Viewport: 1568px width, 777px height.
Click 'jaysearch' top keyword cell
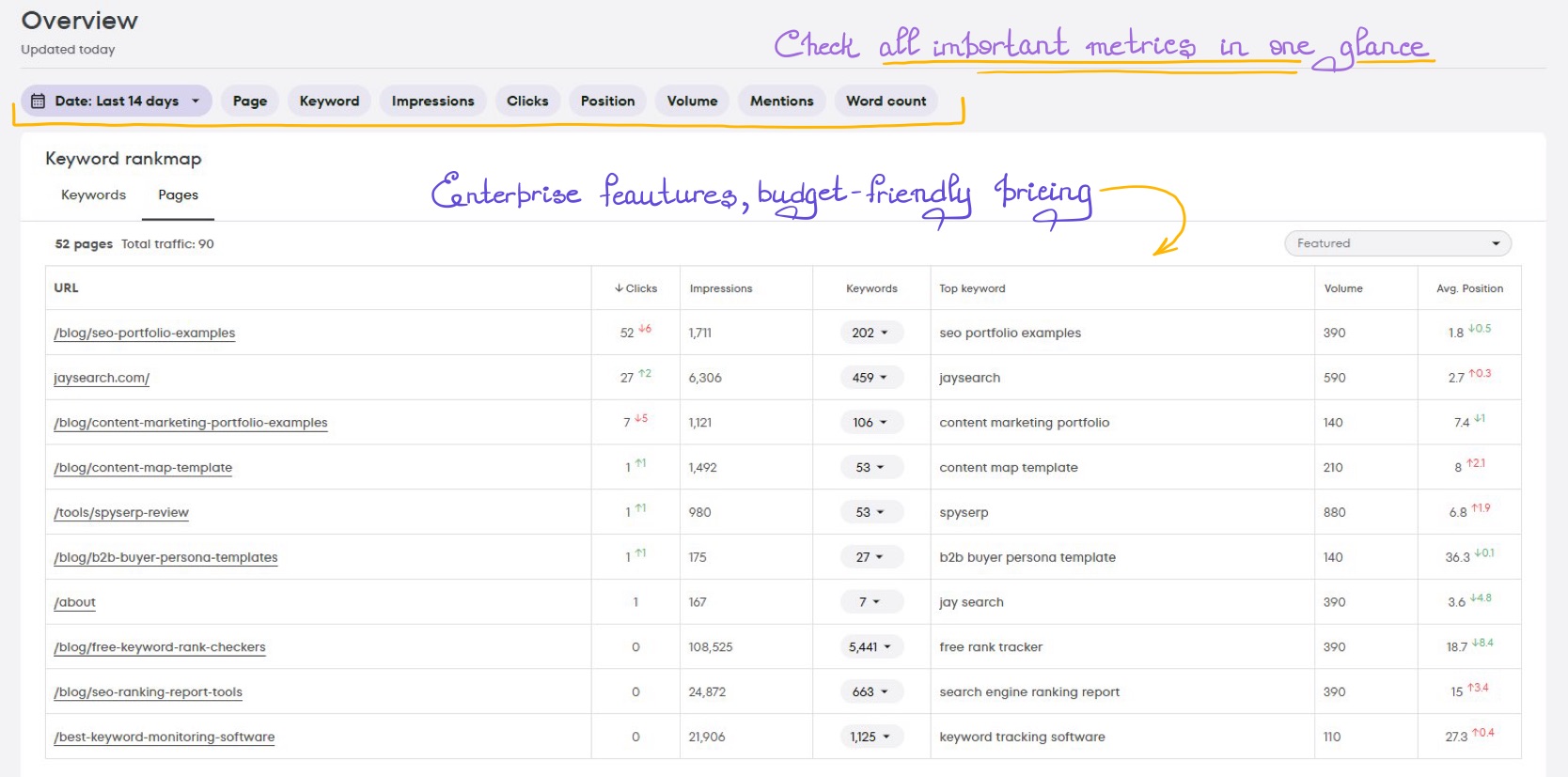(969, 378)
